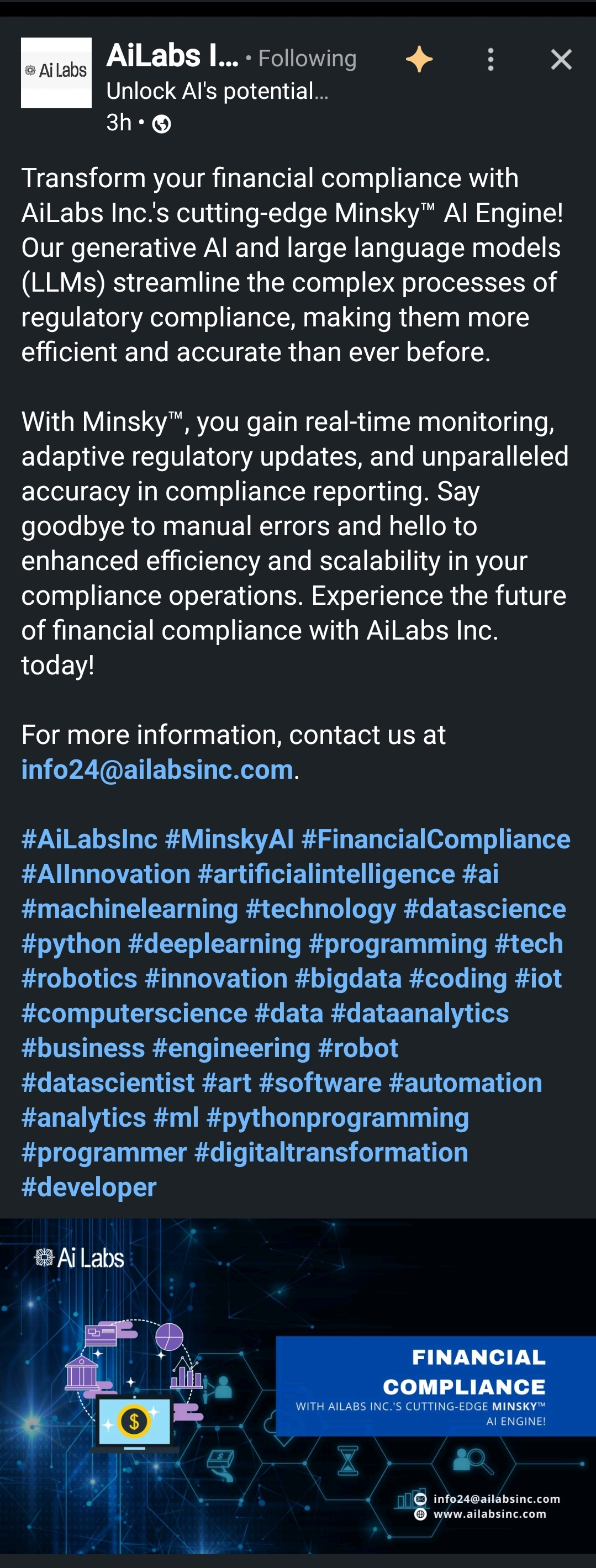This screenshot has height=1568, width=596.
Task: Tap the globe public visibility icon
Action: coord(161,124)
